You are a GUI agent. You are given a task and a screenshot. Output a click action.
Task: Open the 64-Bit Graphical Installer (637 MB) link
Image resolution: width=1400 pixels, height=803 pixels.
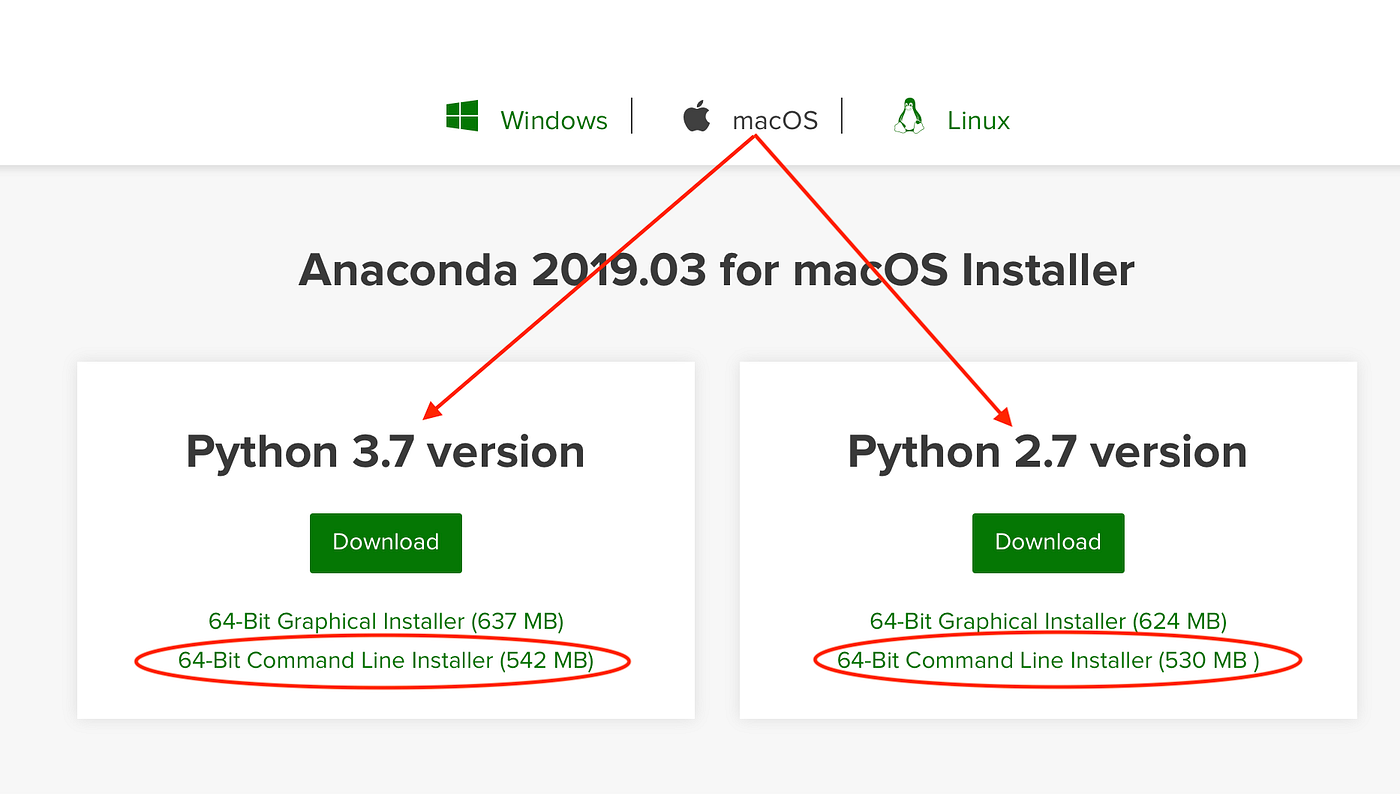click(385, 621)
